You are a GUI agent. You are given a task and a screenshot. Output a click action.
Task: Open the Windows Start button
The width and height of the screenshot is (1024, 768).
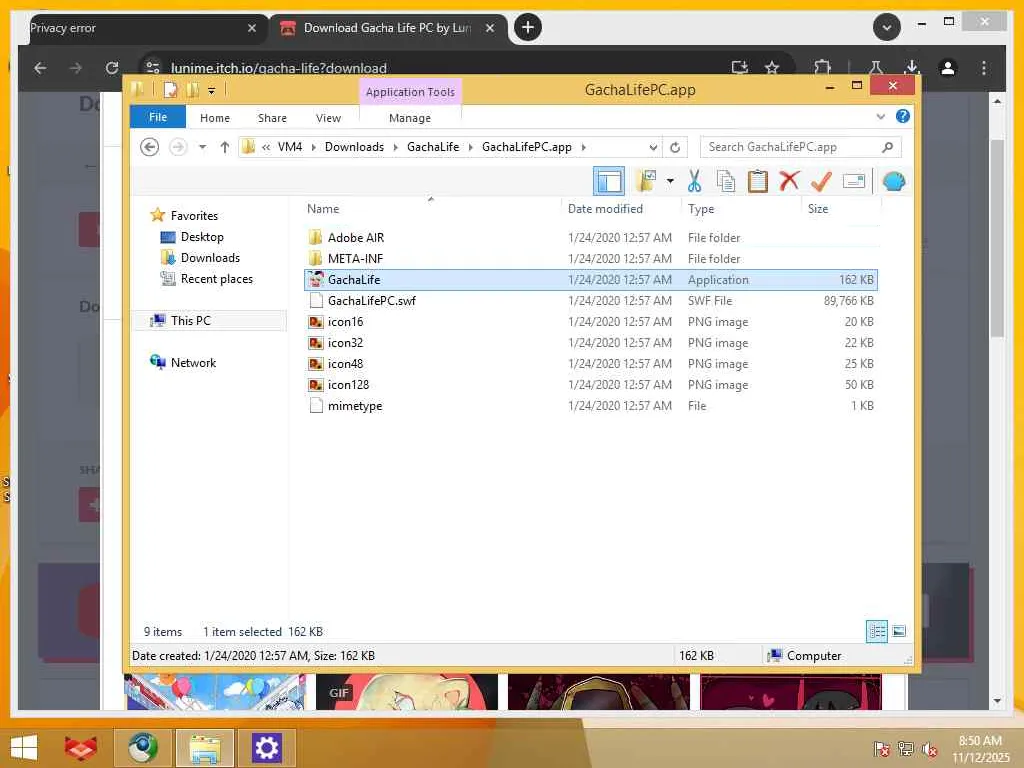click(24, 748)
